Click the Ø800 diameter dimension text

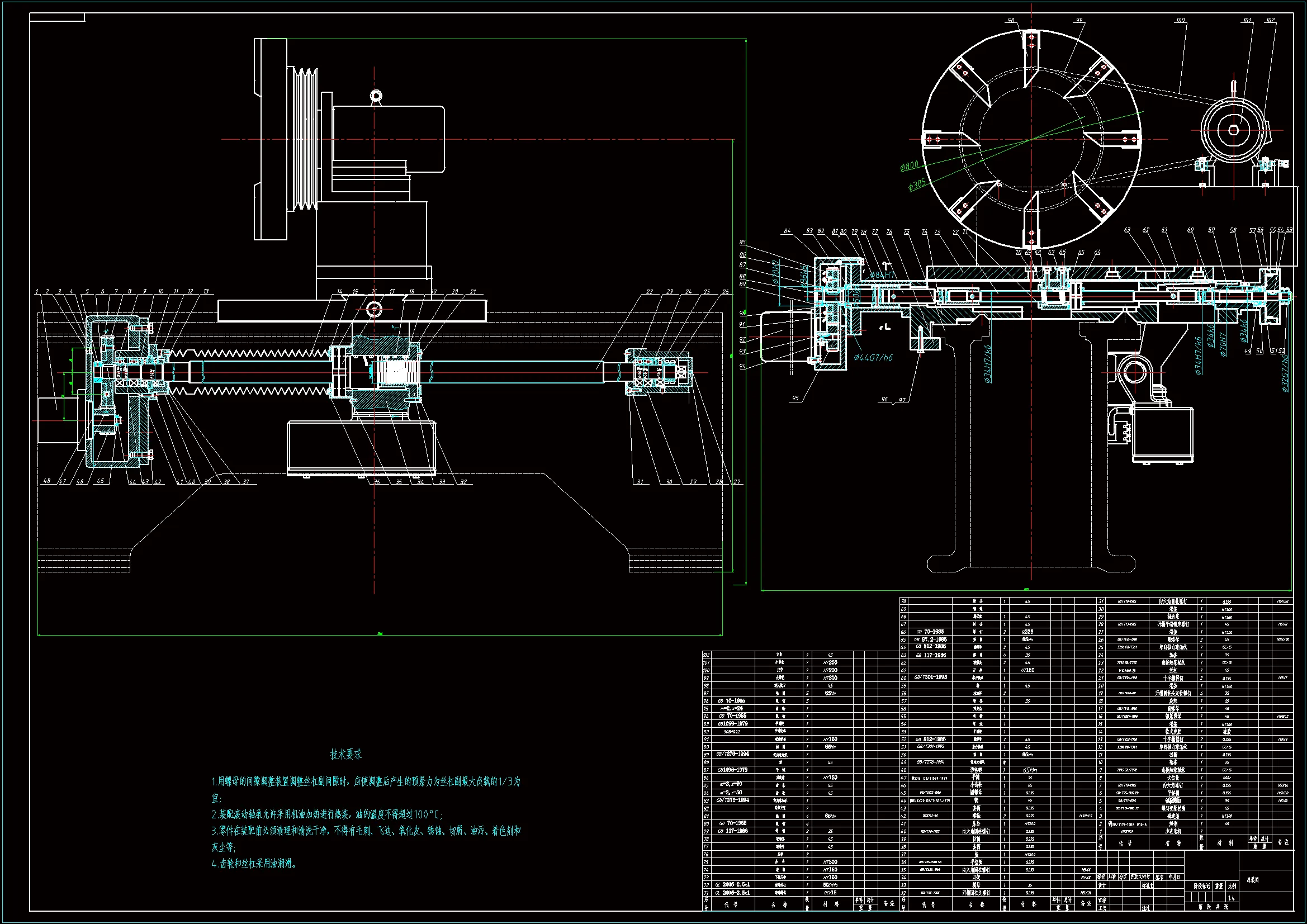(x=909, y=165)
